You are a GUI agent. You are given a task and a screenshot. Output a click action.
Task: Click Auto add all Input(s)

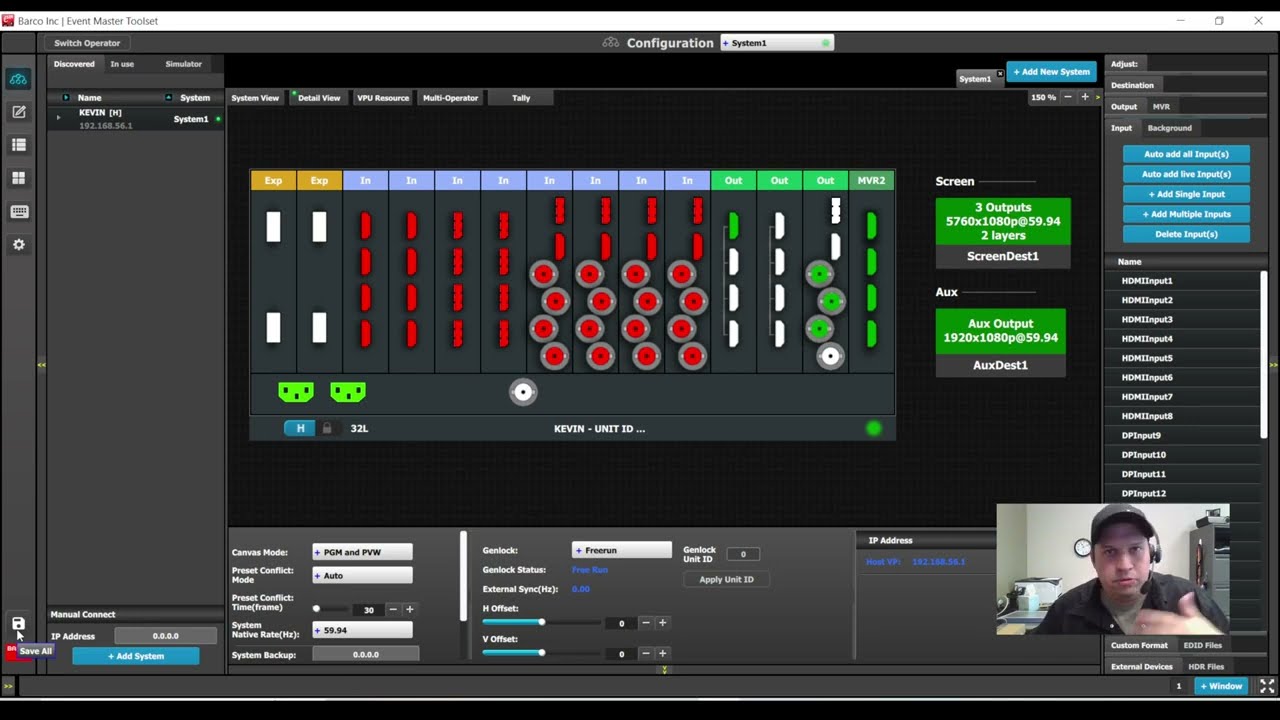pyautogui.click(x=1186, y=154)
